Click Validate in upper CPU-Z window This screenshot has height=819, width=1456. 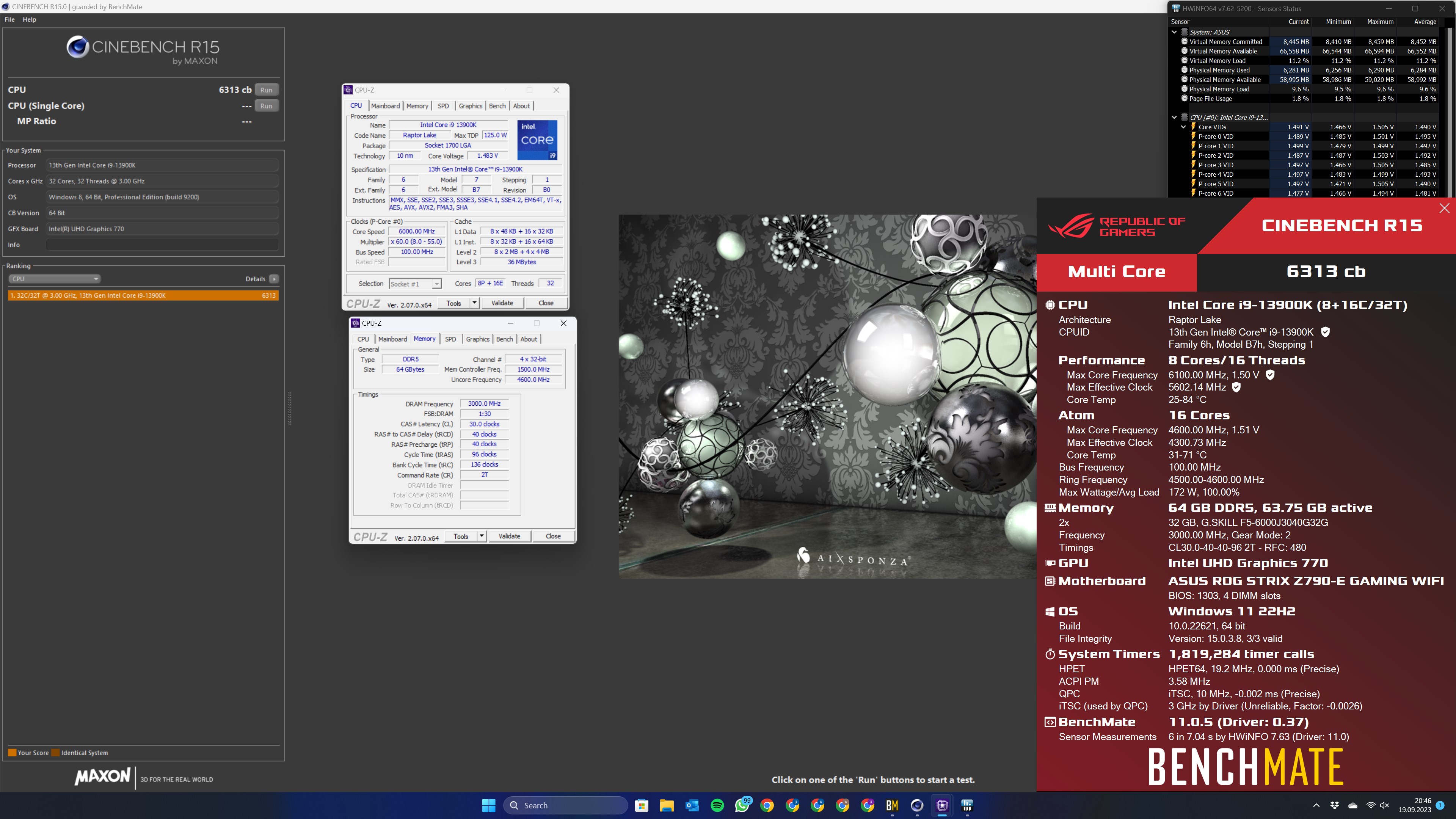[502, 303]
